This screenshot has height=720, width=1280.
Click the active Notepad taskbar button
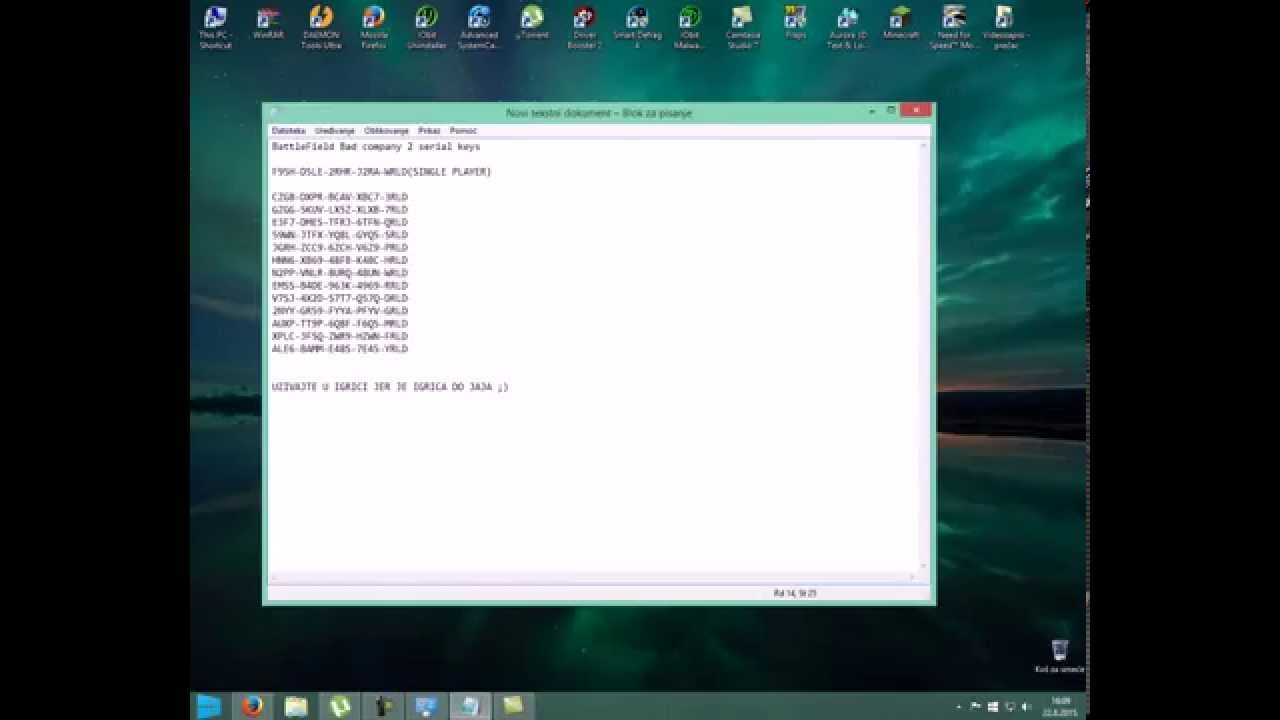(x=468, y=706)
